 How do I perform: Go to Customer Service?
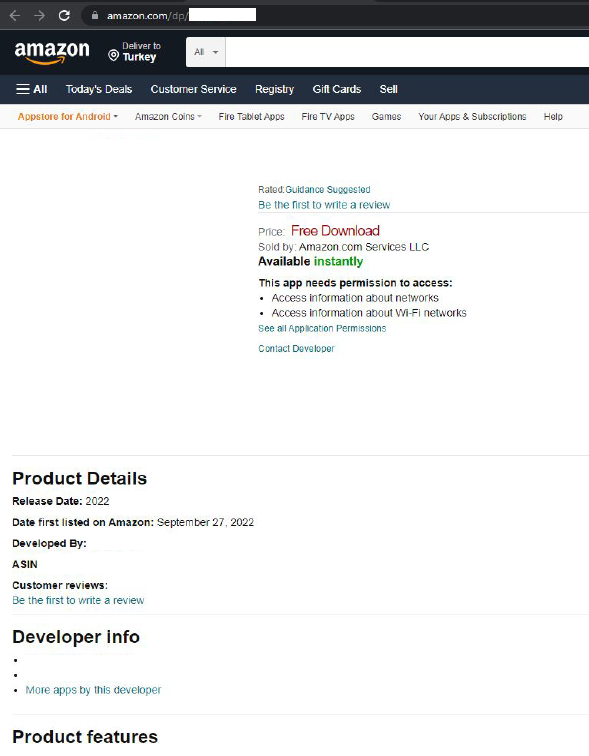(193, 89)
